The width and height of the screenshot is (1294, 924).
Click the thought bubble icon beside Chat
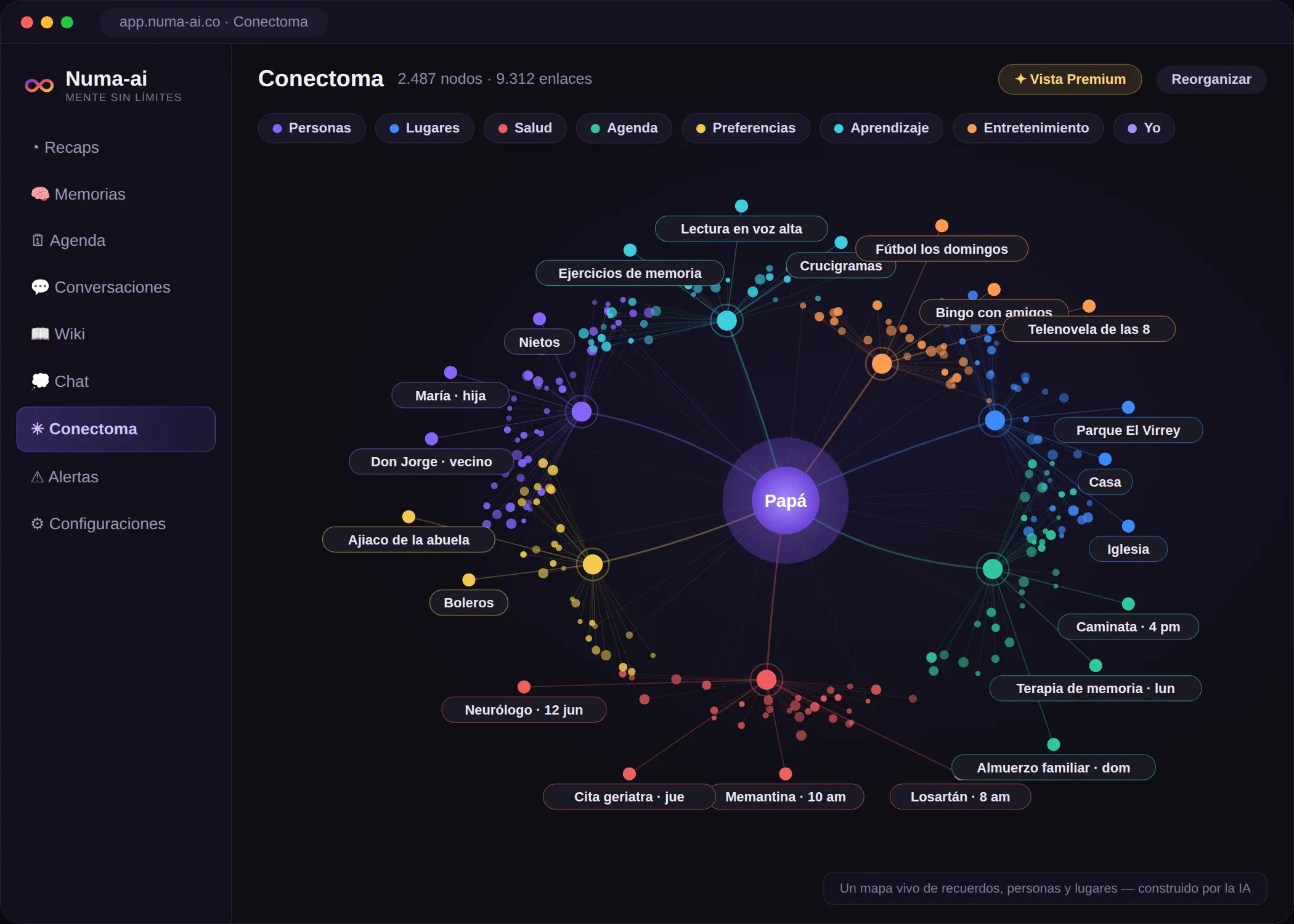coord(40,381)
